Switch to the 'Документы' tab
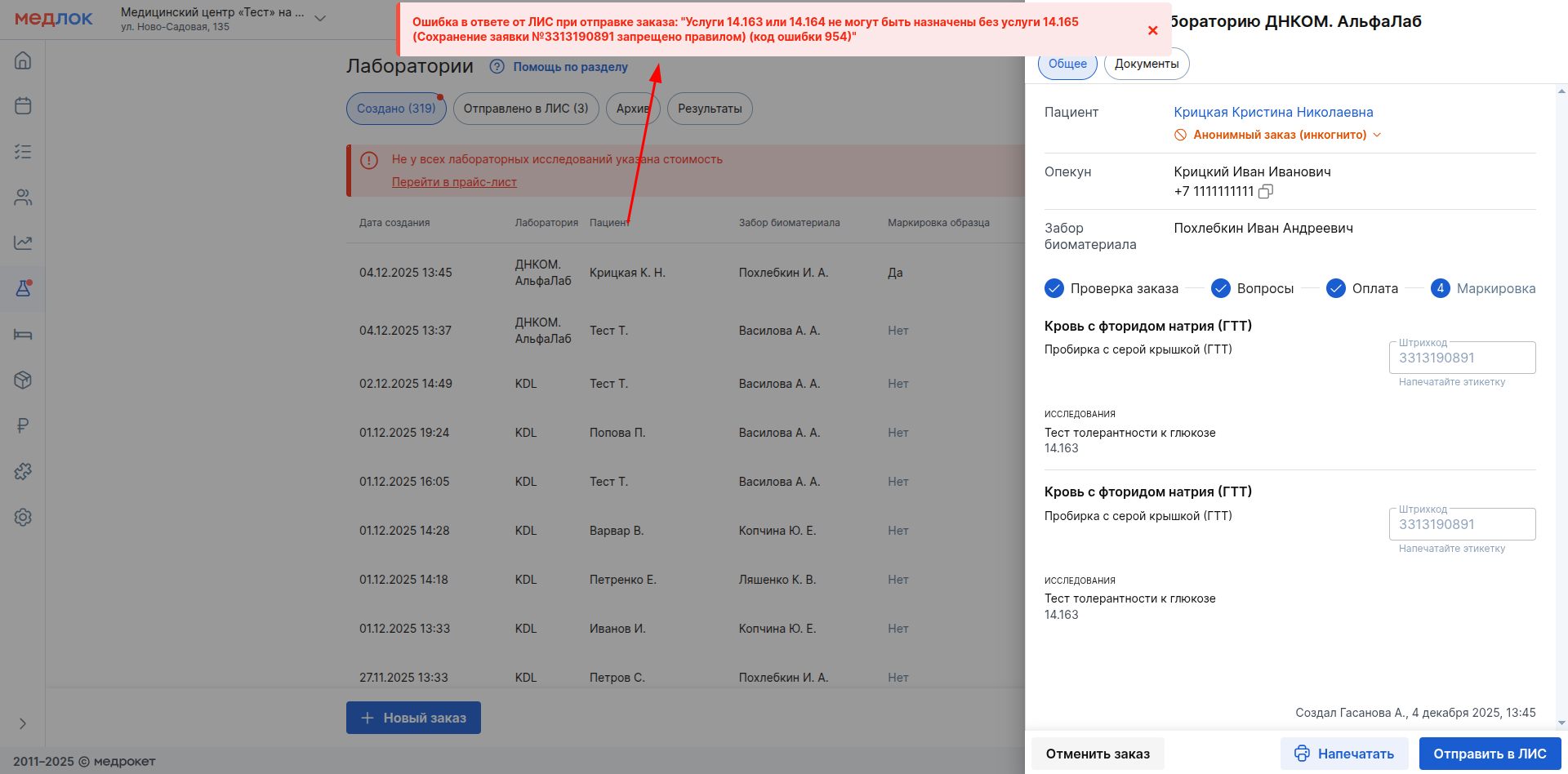The width and height of the screenshot is (1568, 774). (1146, 64)
